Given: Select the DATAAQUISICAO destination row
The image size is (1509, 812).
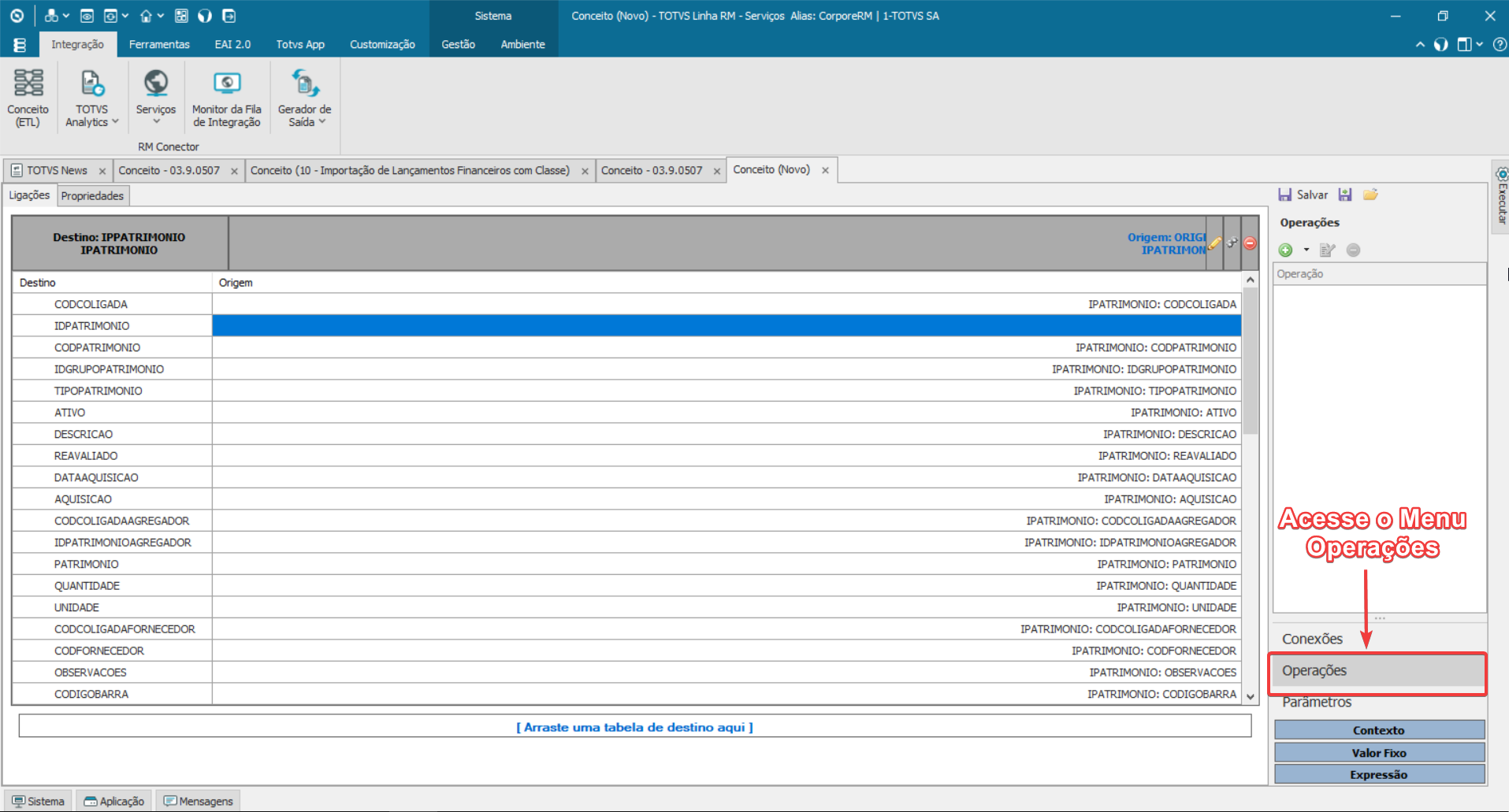Looking at the screenshot, I should pos(626,477).
